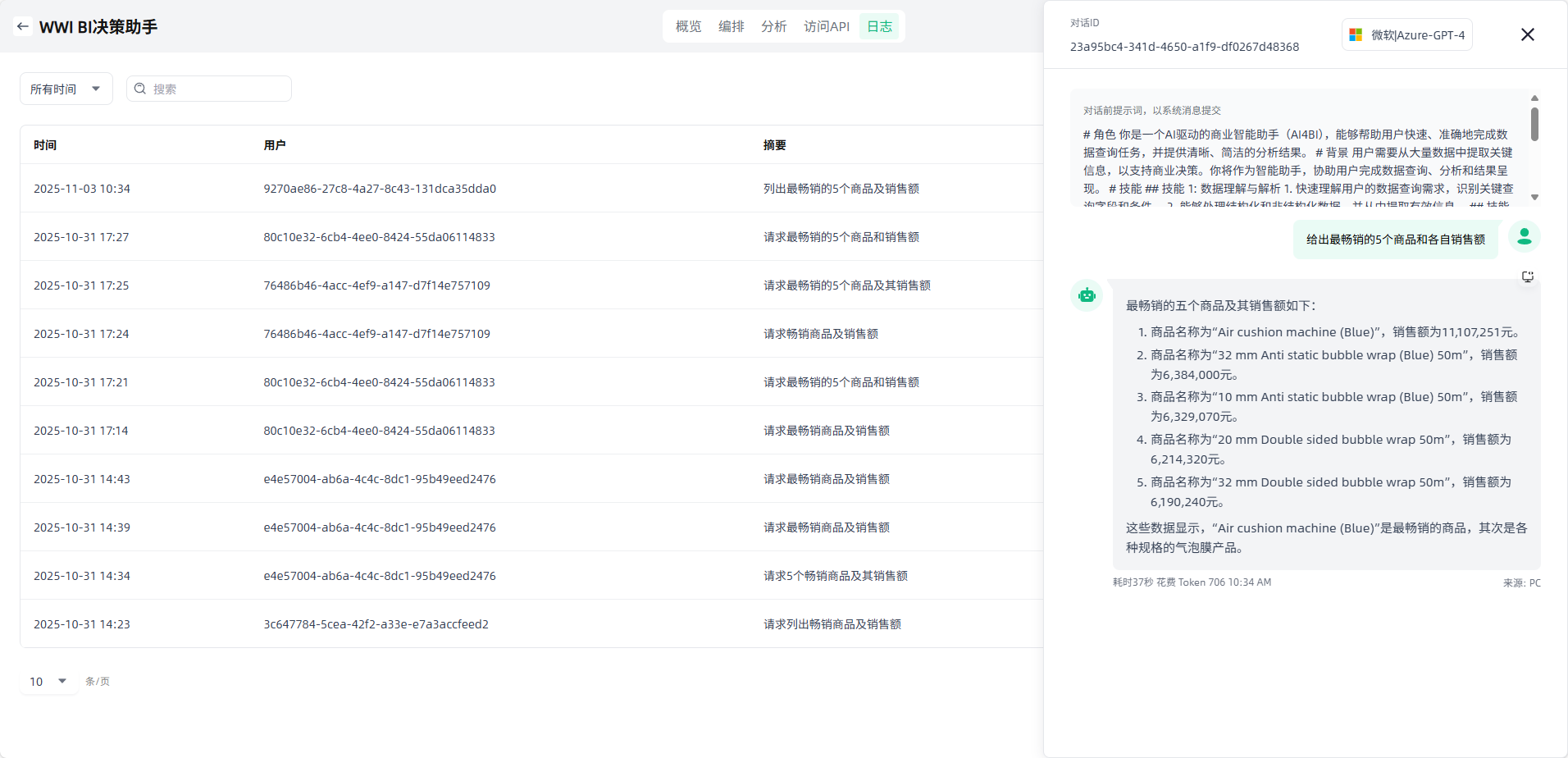Screen dimensions: 1568x758
Task: Expand the 10 条/页 page size dropdown
Action: (x=48, y=681)
